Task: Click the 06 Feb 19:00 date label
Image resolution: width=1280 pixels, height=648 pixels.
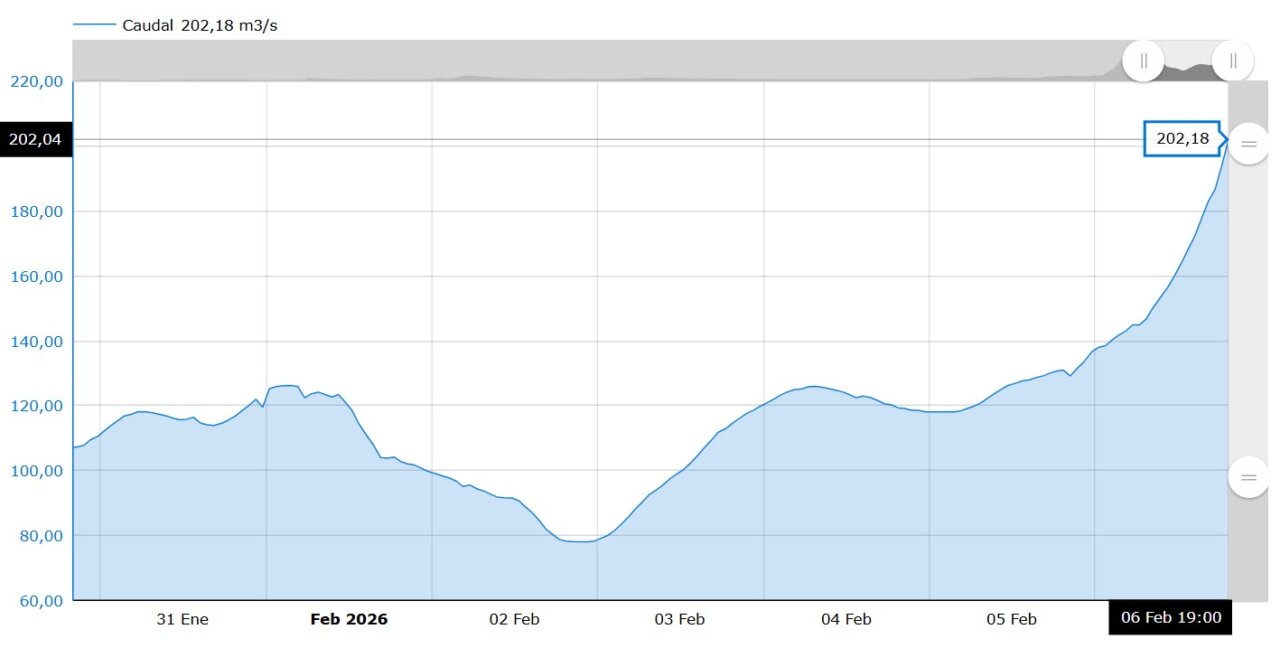Action: click(x=1170, y=618)
